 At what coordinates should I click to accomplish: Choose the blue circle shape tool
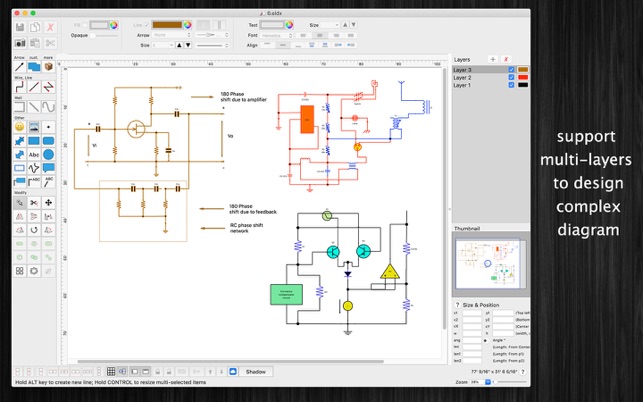[x=48, y=155]
